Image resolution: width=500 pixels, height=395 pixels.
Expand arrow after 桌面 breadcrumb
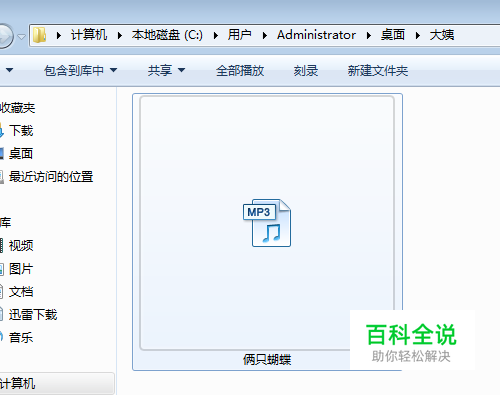[418, 35]
